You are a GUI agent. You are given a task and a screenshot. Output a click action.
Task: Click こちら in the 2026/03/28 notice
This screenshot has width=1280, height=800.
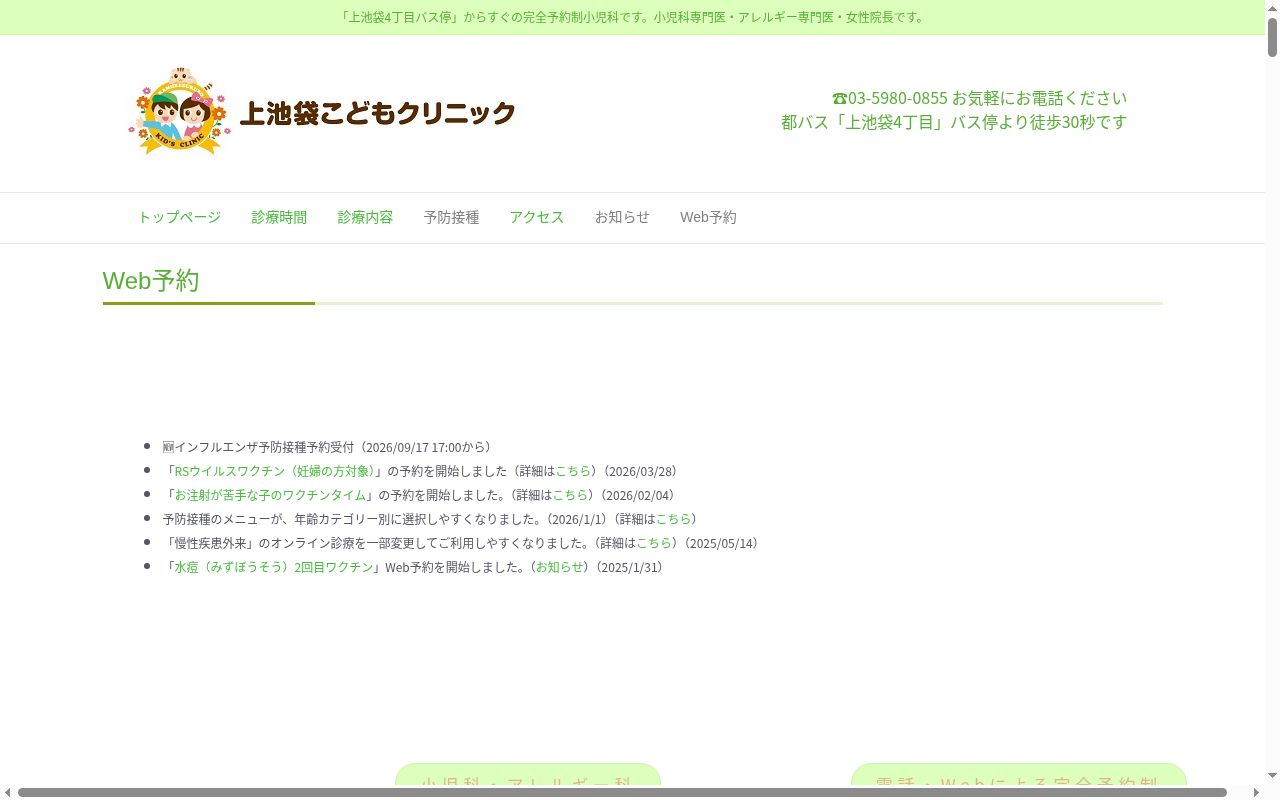point(573,471)
